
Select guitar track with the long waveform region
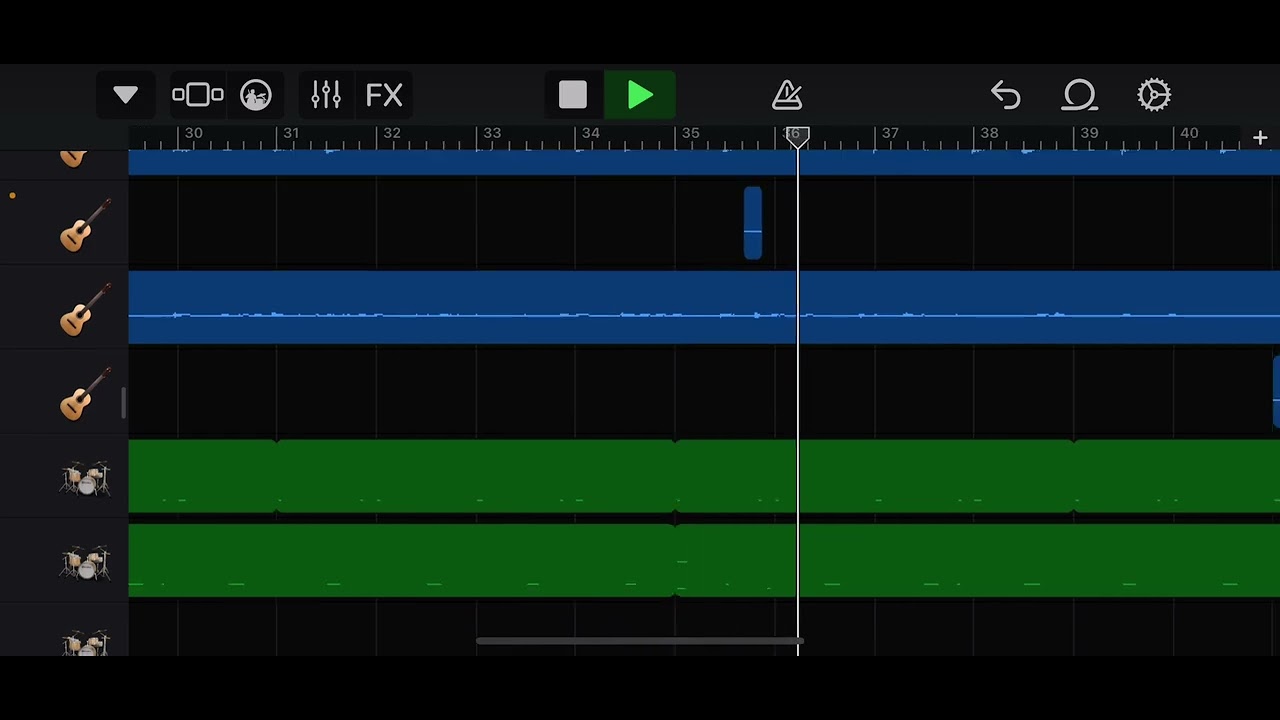[x=85, y=308]
